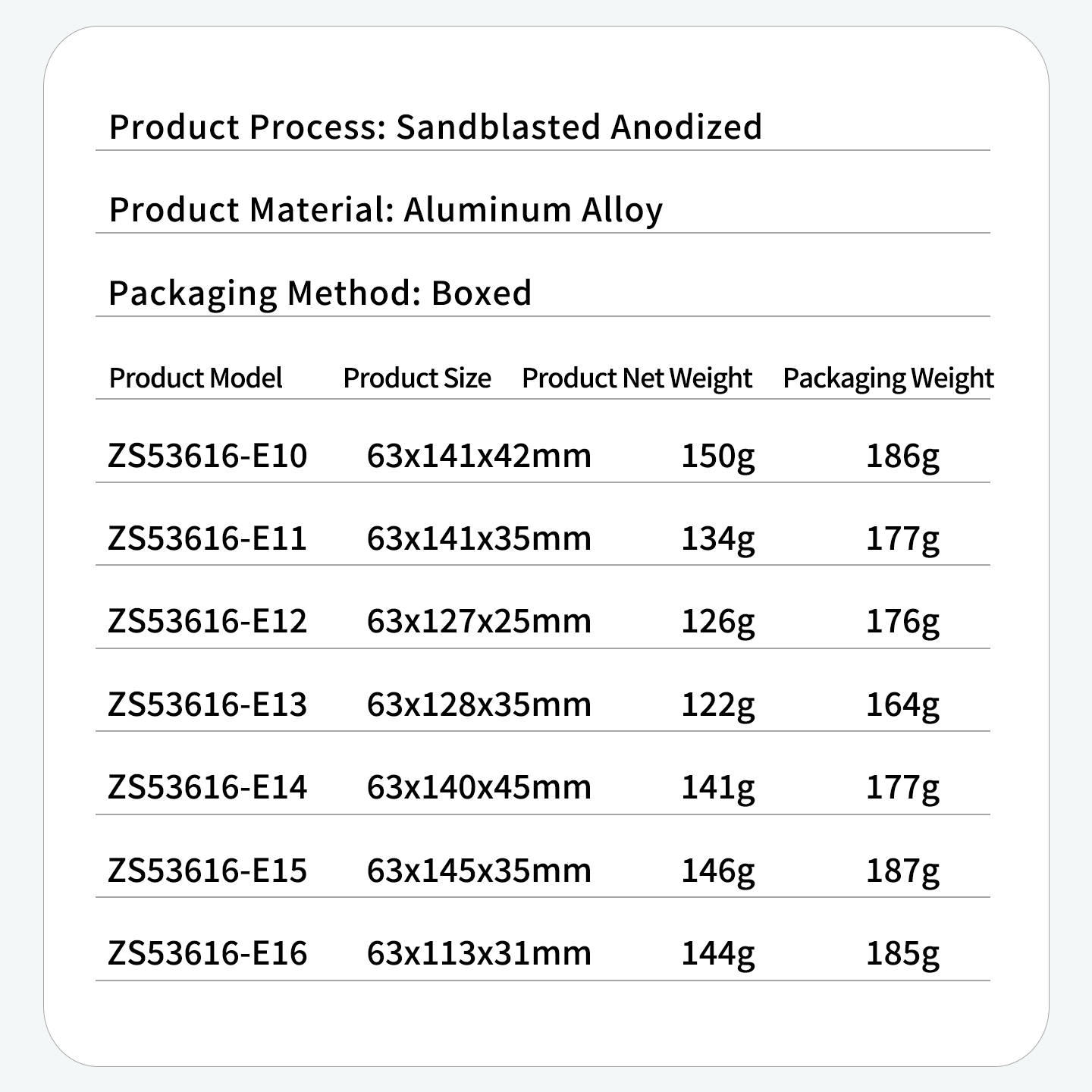Click the Product Process: Sandblasted Anodized line
Screen dimensions: 1092x1092
pyautogui.click(x=435, y=127)
